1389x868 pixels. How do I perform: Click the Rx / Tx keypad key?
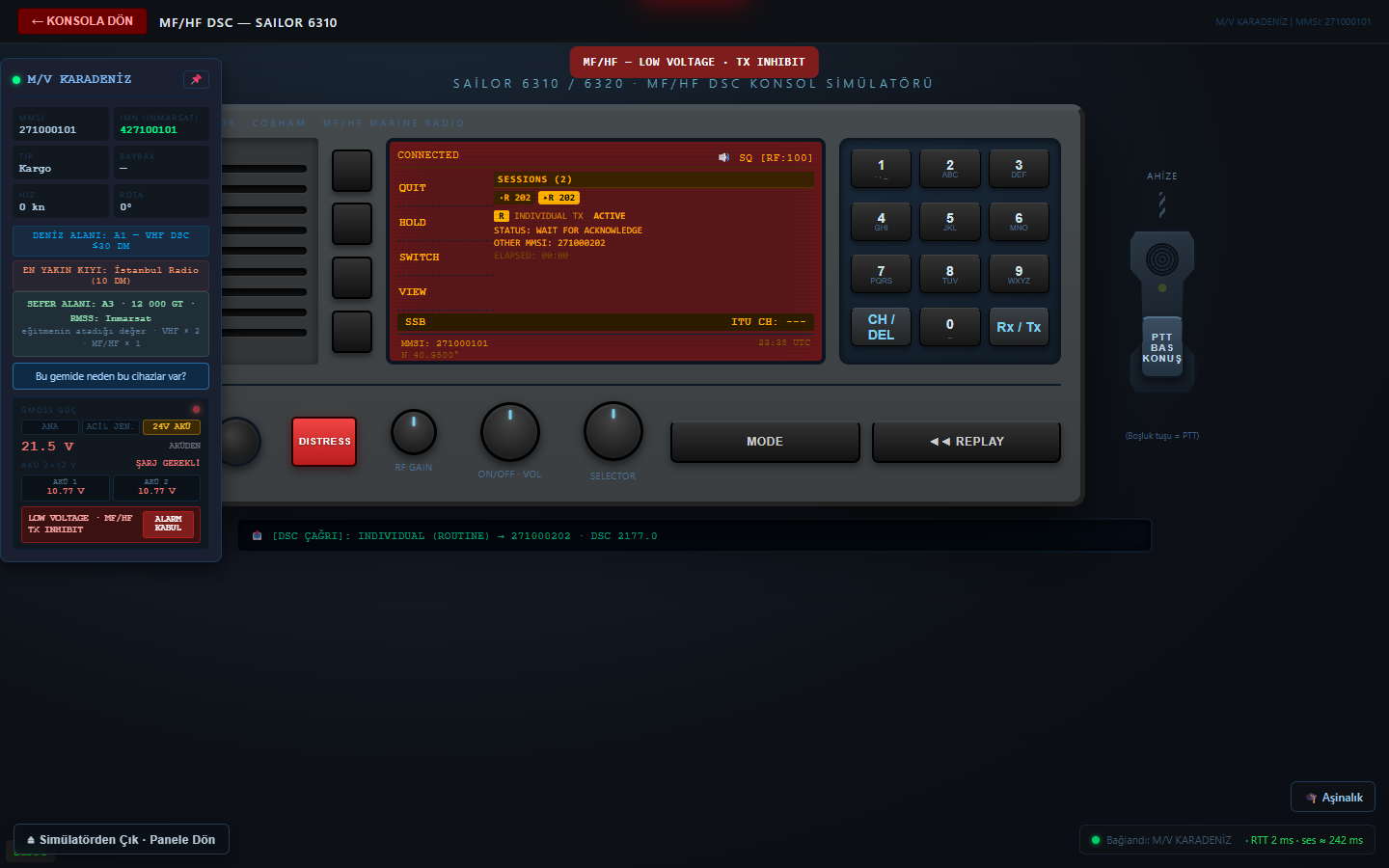point(1019,327)
